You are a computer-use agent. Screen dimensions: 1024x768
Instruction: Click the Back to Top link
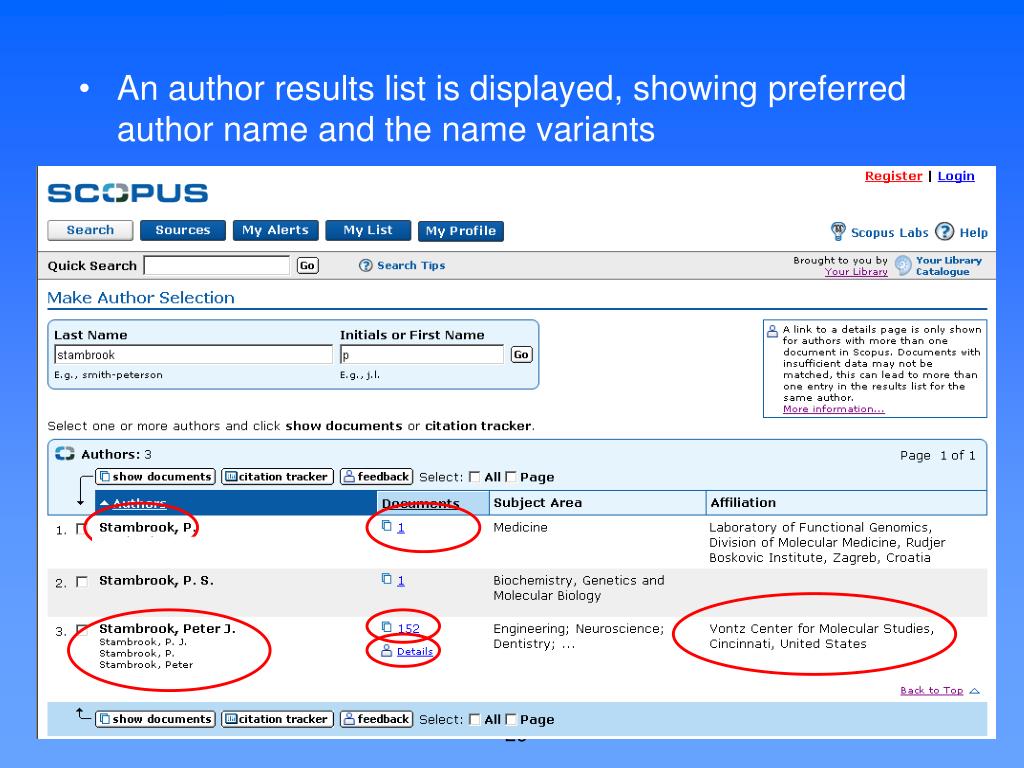point(931,690)
